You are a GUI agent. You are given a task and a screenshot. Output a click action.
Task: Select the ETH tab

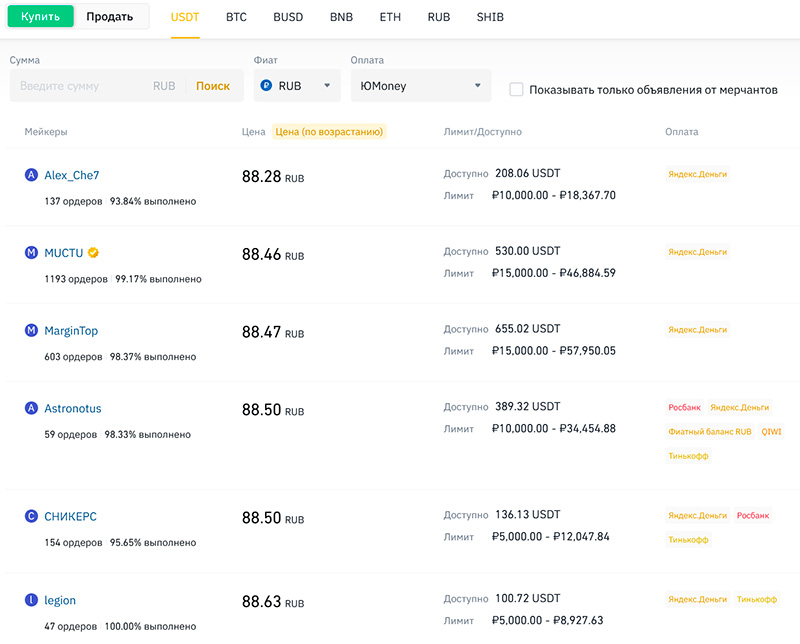coord(390,18)
